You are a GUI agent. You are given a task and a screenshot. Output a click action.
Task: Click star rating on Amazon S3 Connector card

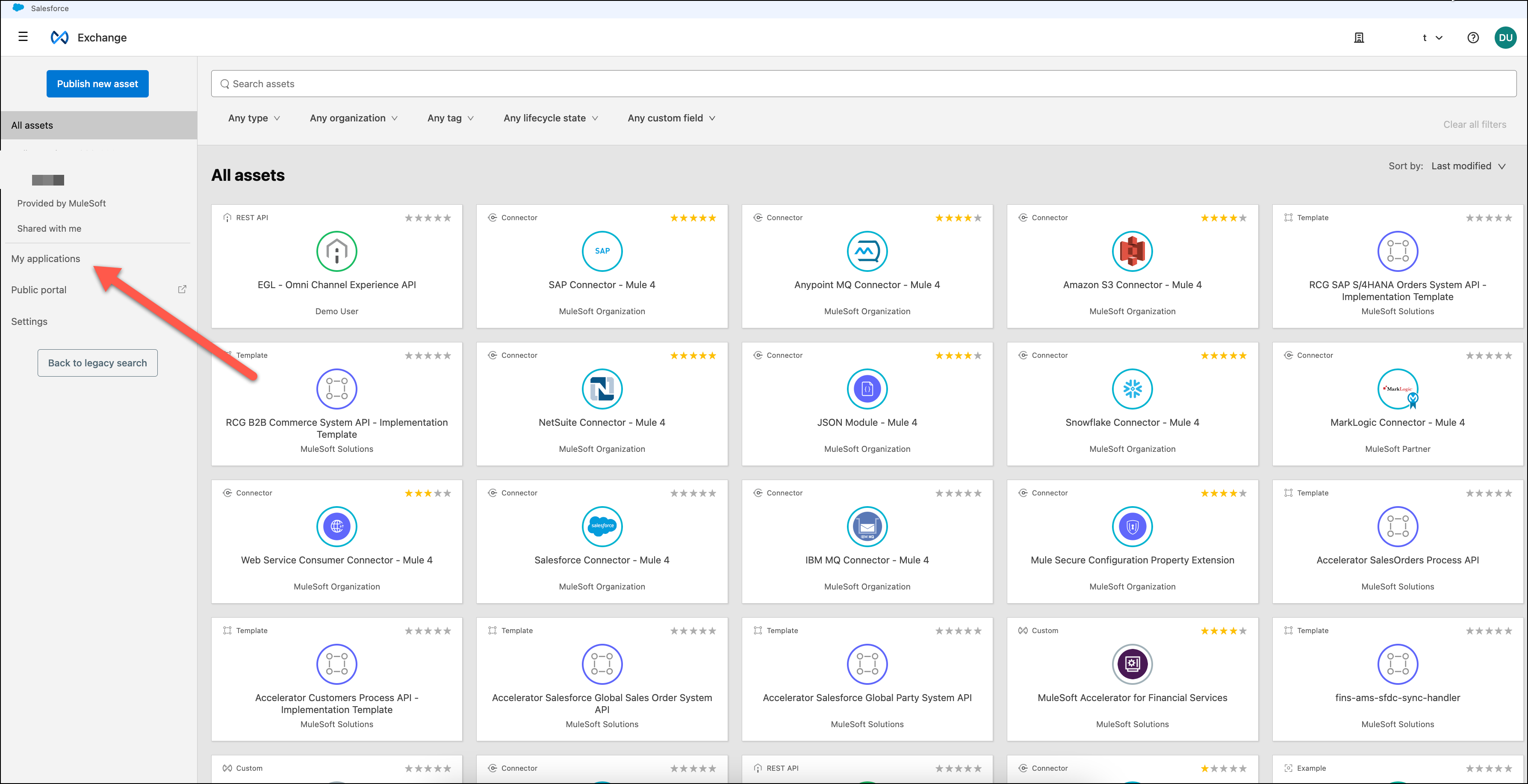pyautogui.click(x=1224, y=218)
